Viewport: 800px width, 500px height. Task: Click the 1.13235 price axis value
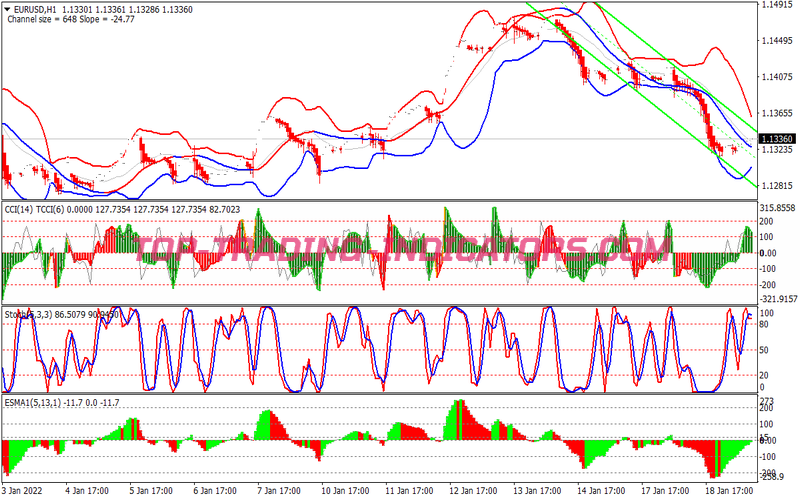777,149
